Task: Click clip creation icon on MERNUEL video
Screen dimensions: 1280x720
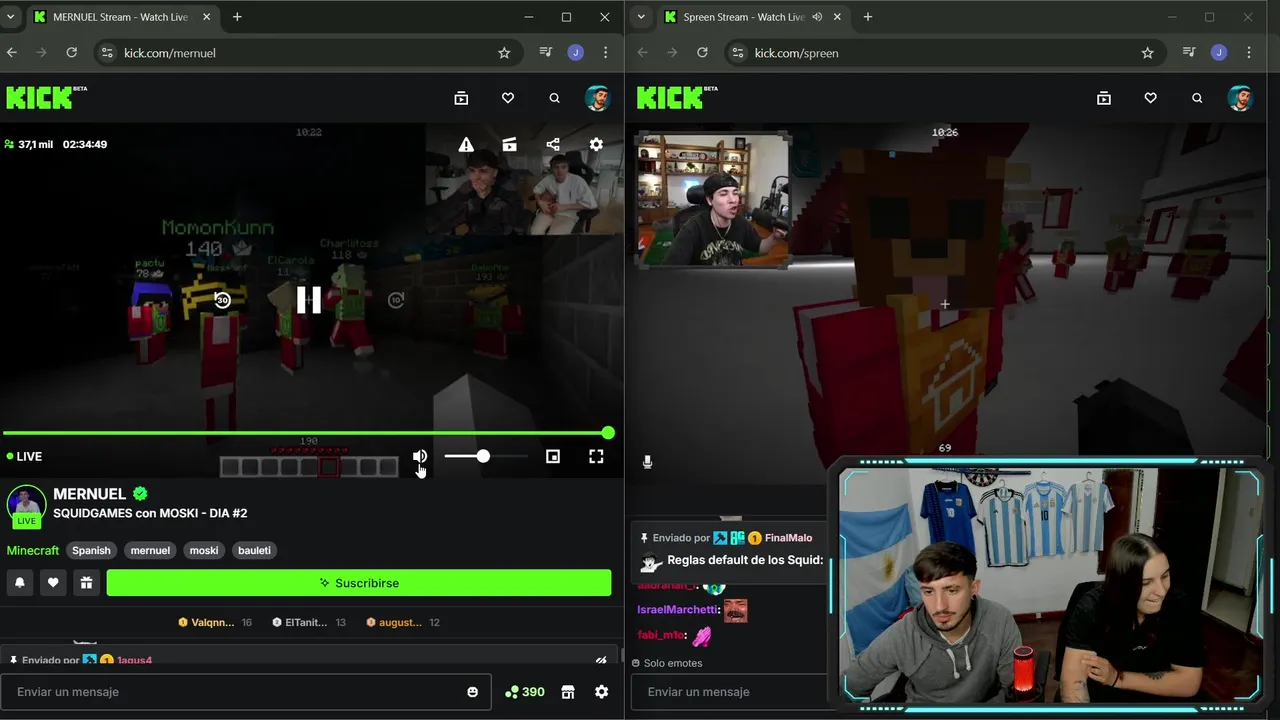Action: point(509,145)
